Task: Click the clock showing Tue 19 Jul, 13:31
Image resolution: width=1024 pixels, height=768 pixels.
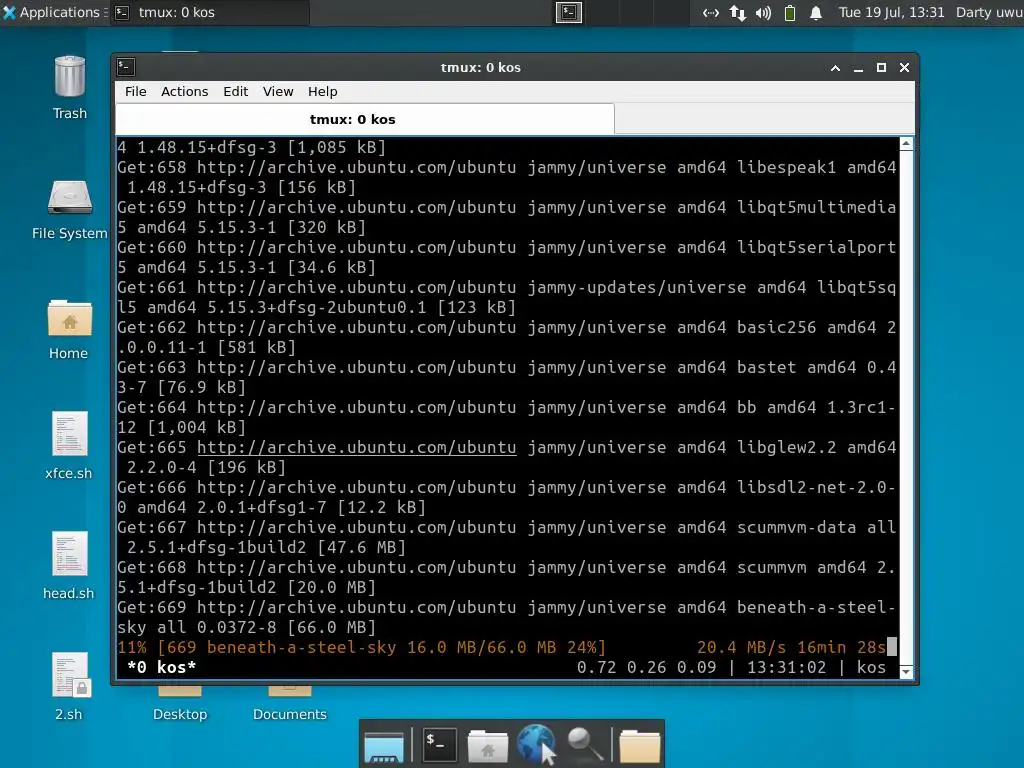Action: [891, 12]
